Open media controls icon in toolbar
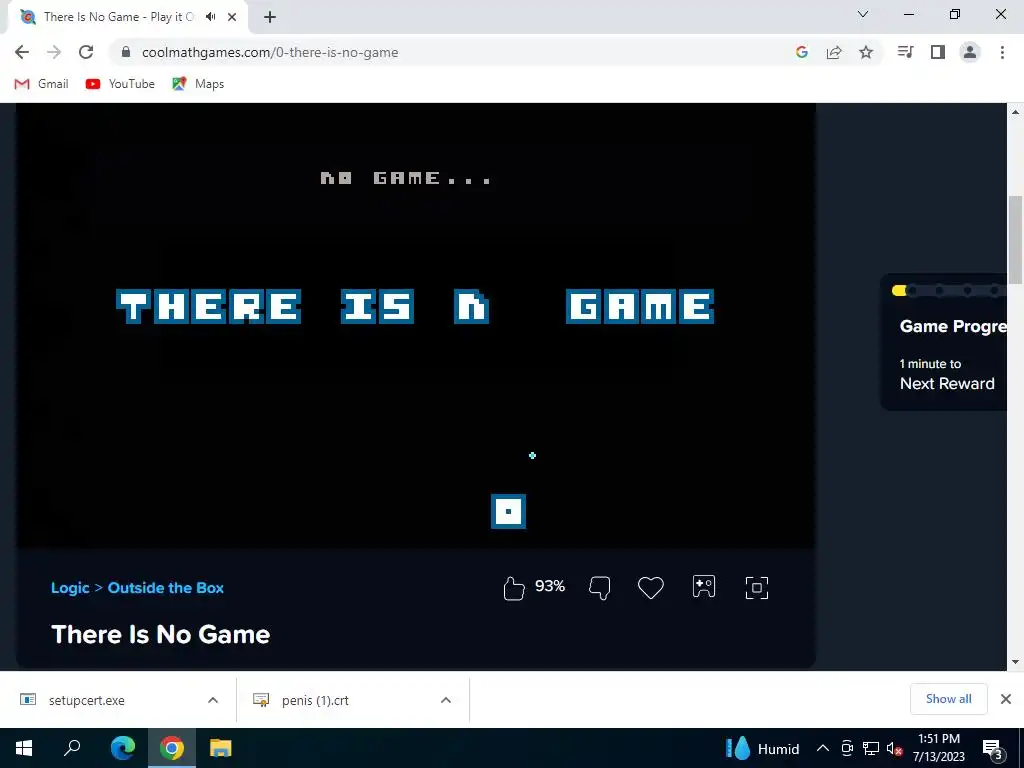The image size is (1024, 768). tap(905, 52)
